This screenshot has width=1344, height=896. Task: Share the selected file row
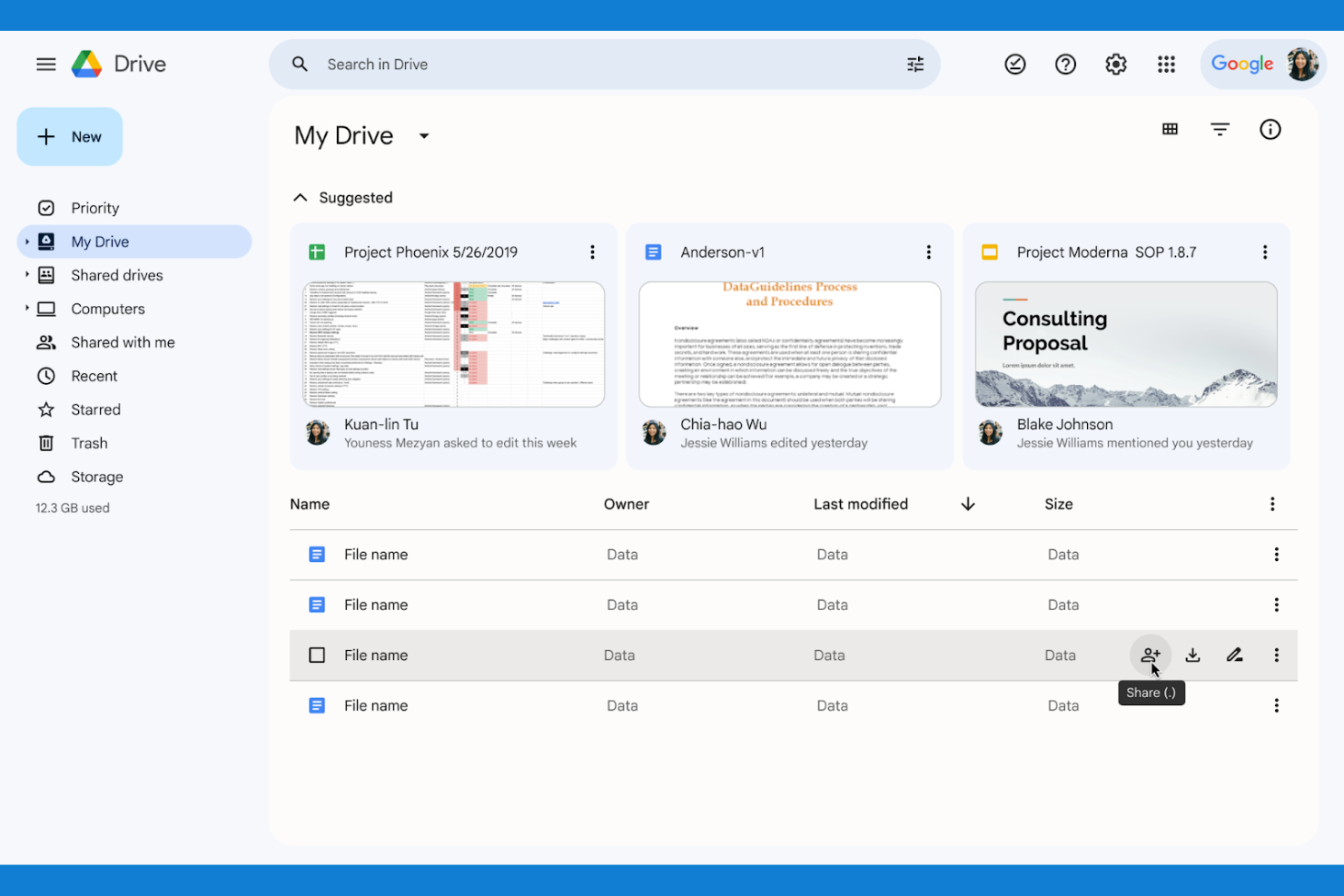(1150, 655)
